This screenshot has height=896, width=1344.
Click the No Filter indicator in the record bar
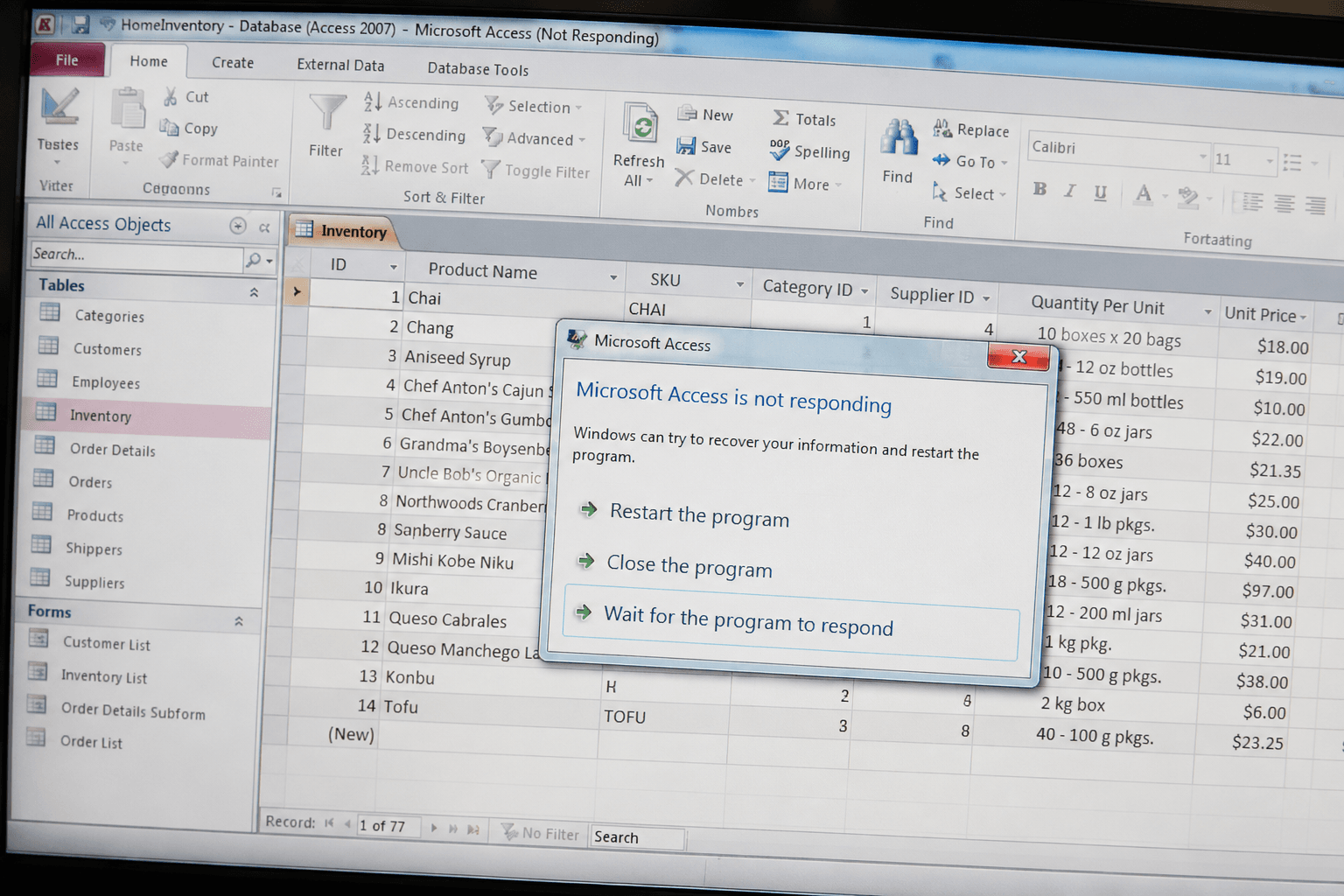coord(540,833)
